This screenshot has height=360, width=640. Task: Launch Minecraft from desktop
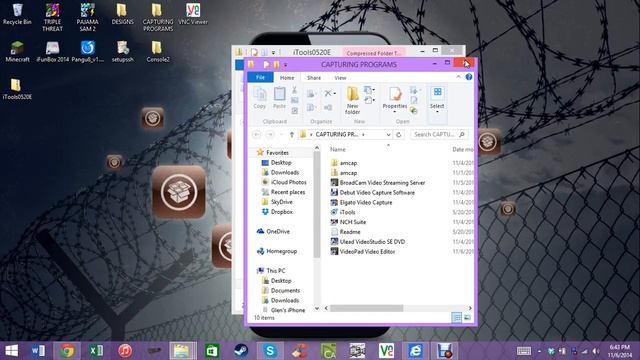tap(17, 51)
